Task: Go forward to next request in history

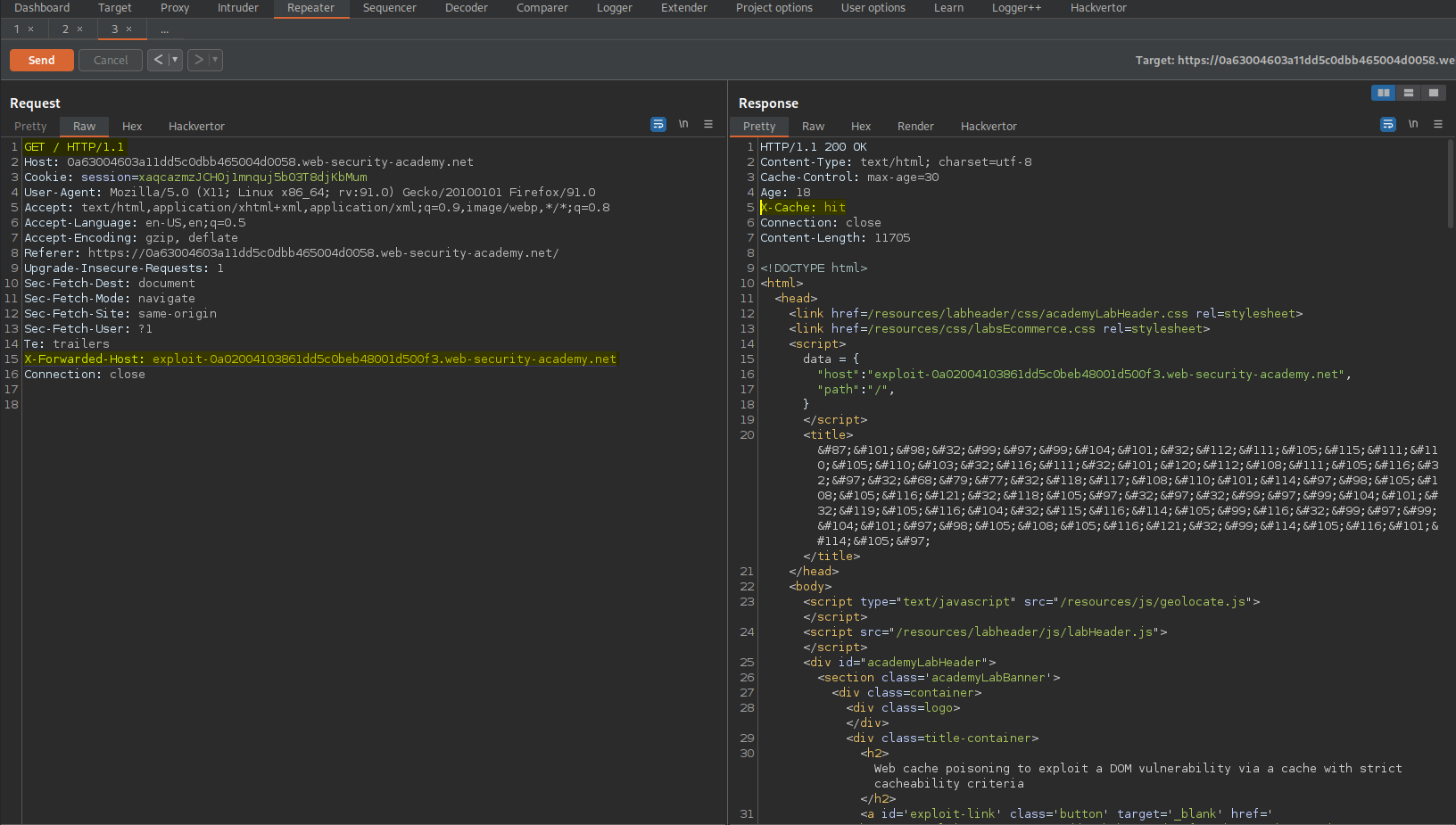Action: [198, 60]
